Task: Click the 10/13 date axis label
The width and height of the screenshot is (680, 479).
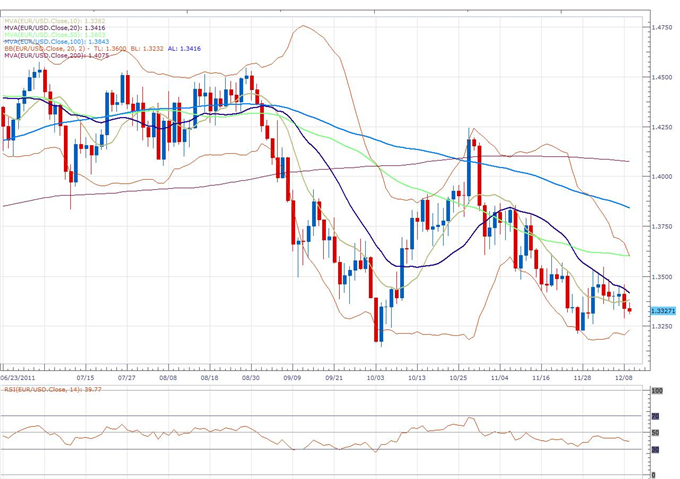Action: pos(417,378)
